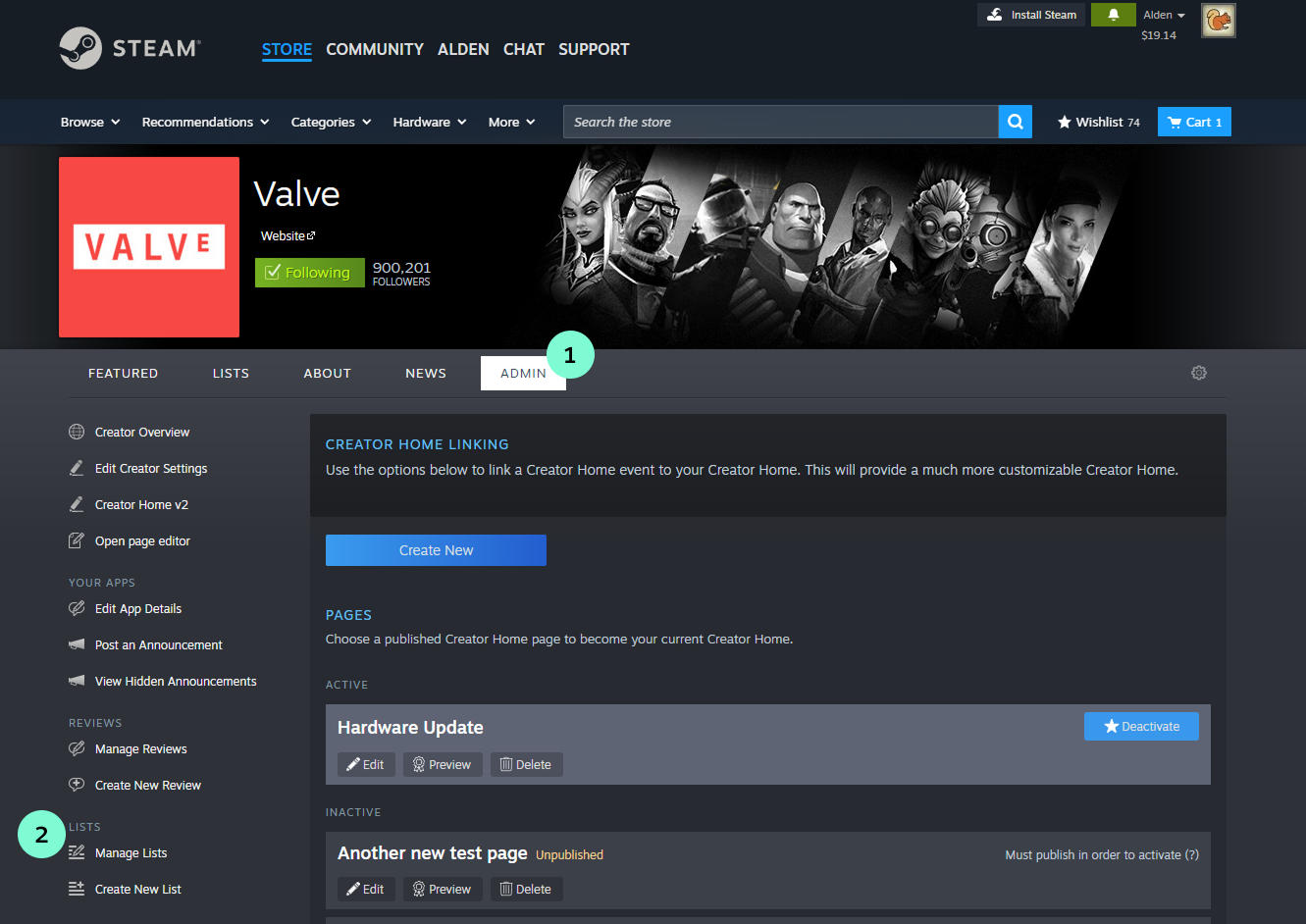
Task: Click in the Search the store field
Action: tap(781, 122)
